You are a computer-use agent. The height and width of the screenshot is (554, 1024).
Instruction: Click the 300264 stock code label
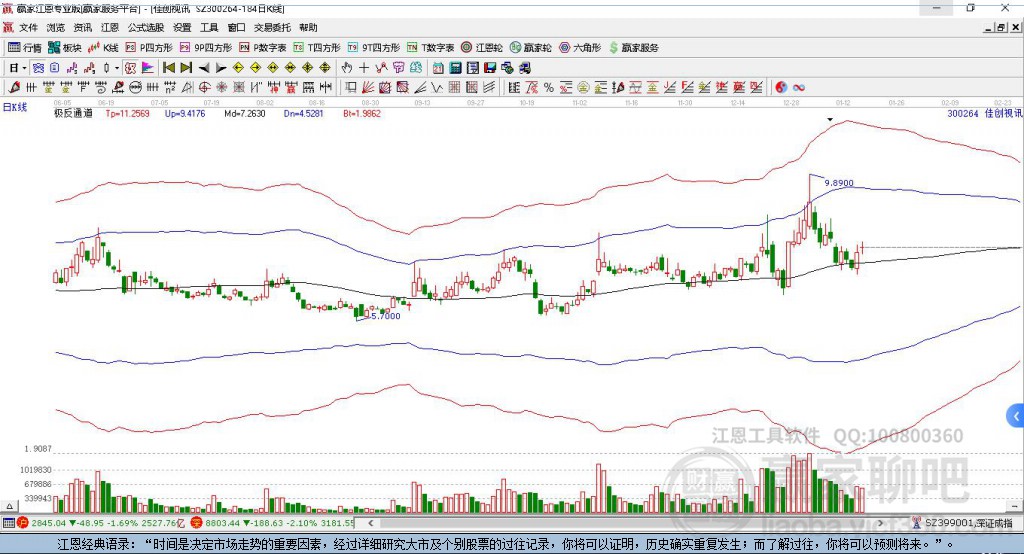click(x=963, y=113)
